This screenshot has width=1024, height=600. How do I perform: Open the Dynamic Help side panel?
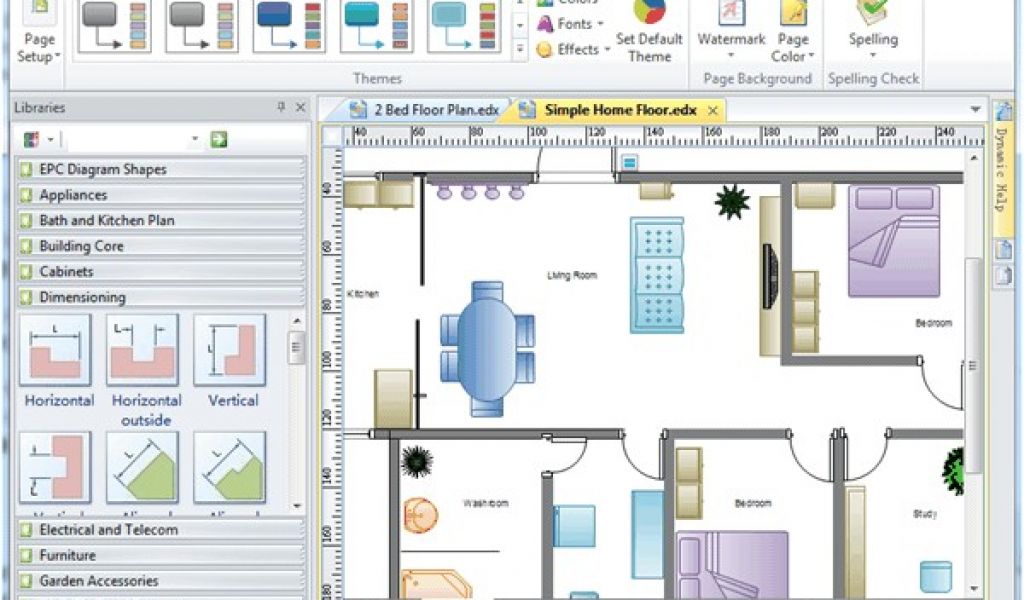point(1002,168)
